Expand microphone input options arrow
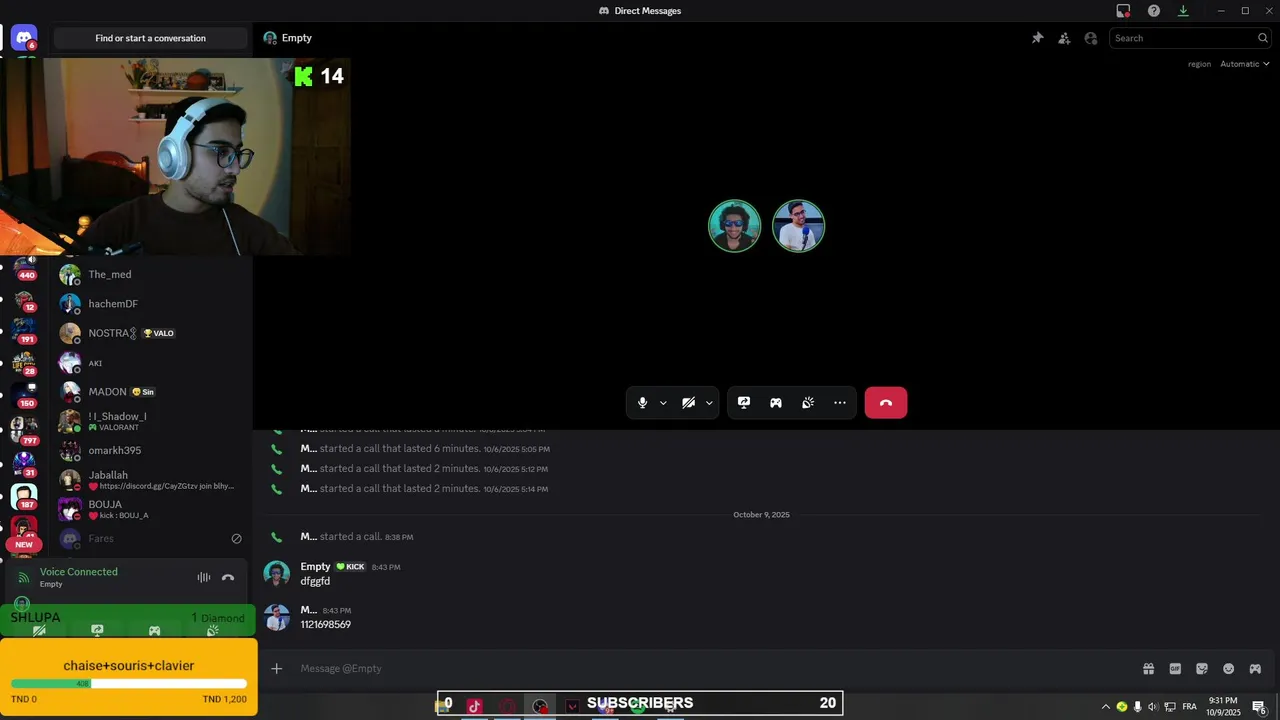1280x720 pixels. click(x=663, y=403)
